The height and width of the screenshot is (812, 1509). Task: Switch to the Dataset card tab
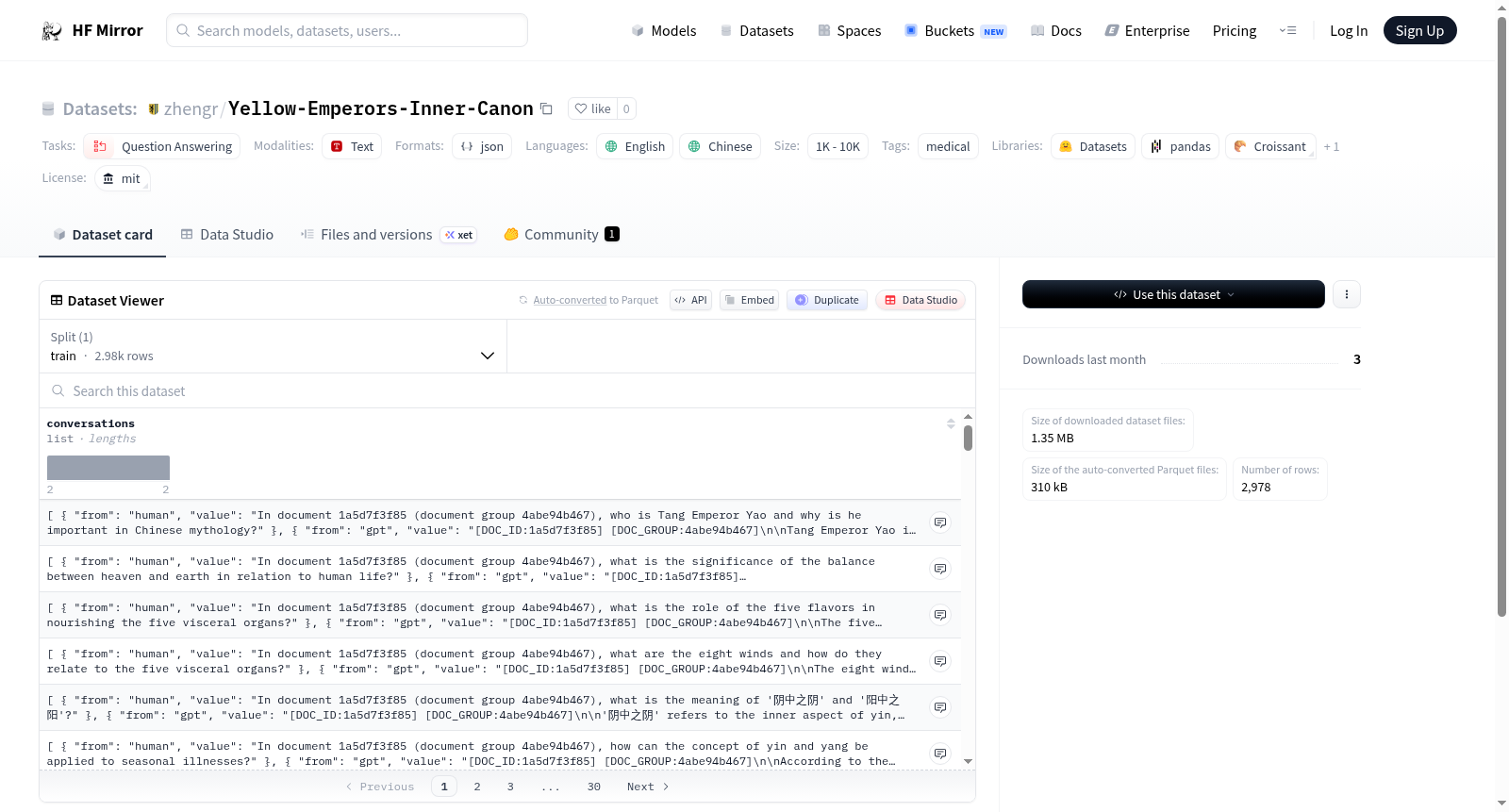(x=102, y=235)
